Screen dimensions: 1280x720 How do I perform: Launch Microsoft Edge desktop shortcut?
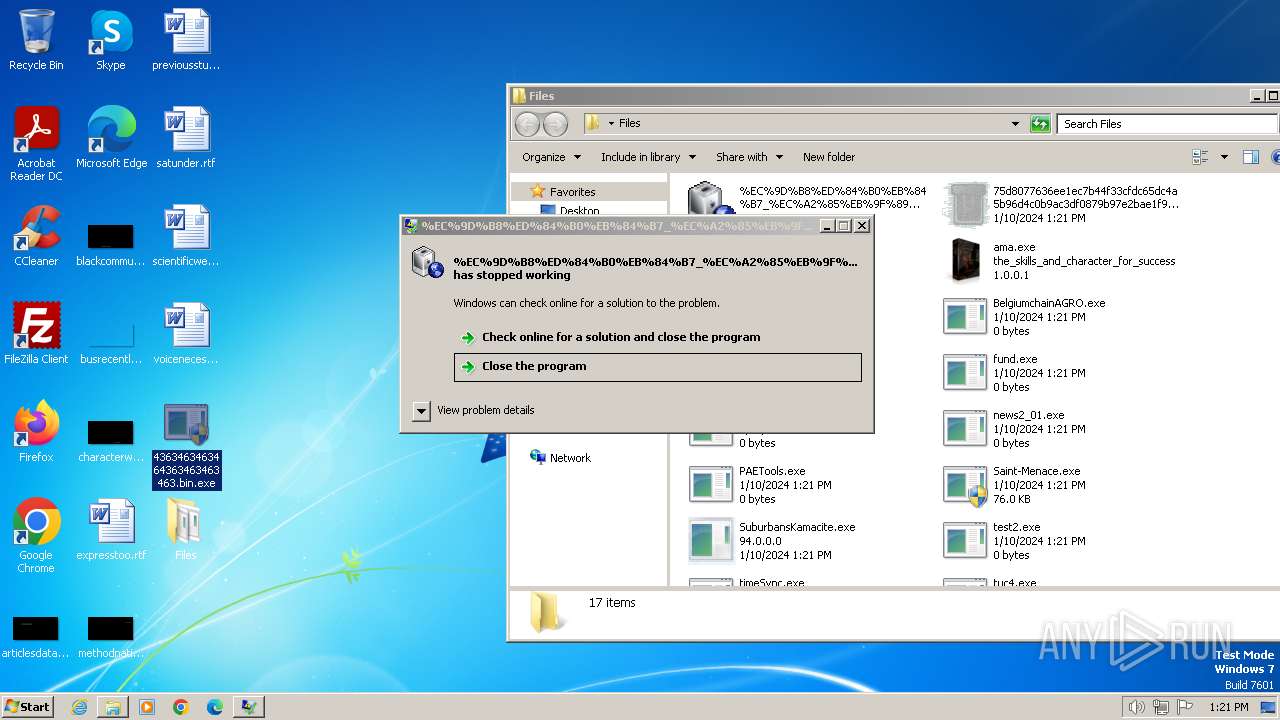click(x=110, y=138)
